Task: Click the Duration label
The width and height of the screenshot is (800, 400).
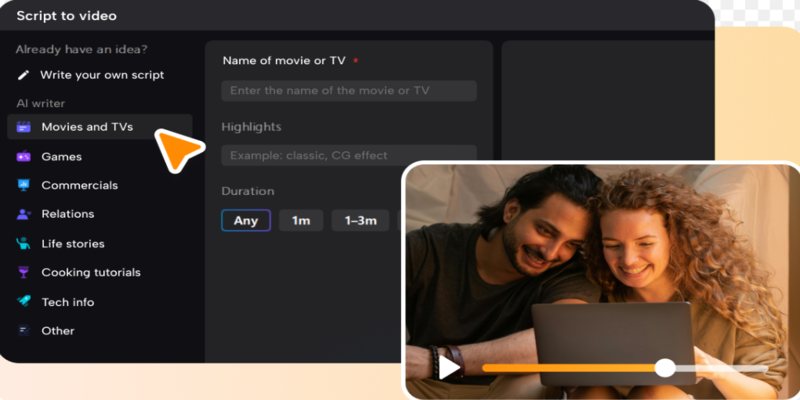Action: coord(248,191)
